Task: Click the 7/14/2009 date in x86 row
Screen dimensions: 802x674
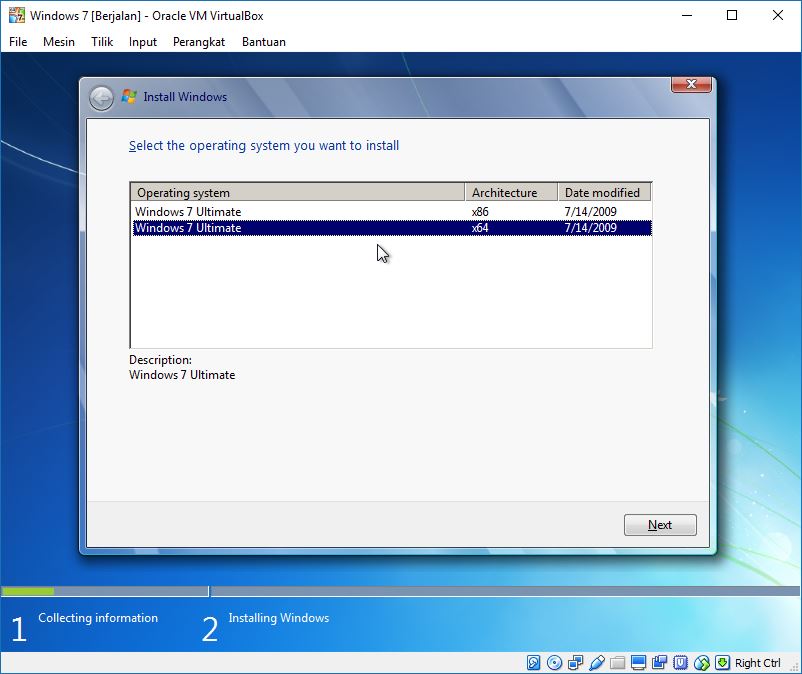Action: (x=590, y=212)
